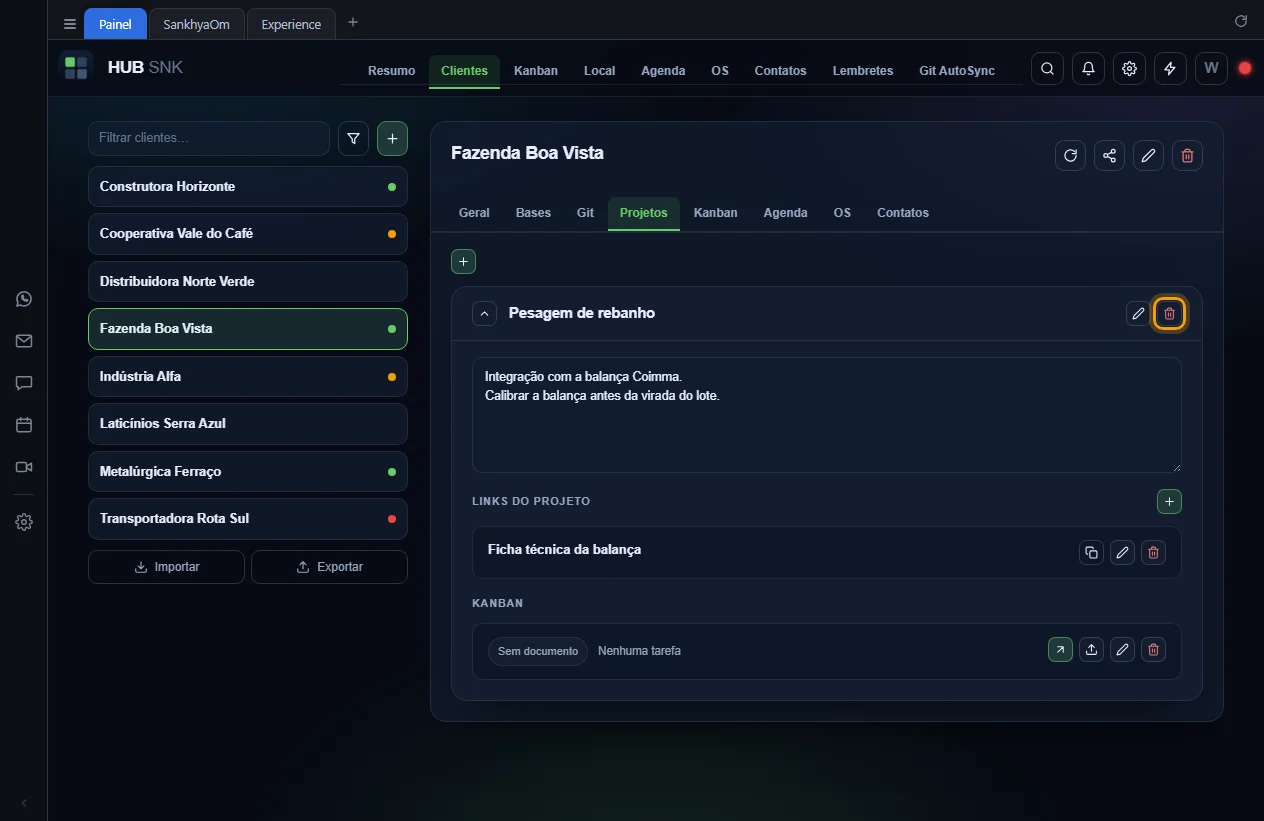Select Construtora Horizonte client
The image size is (1264, 821).
pos(248,187)
